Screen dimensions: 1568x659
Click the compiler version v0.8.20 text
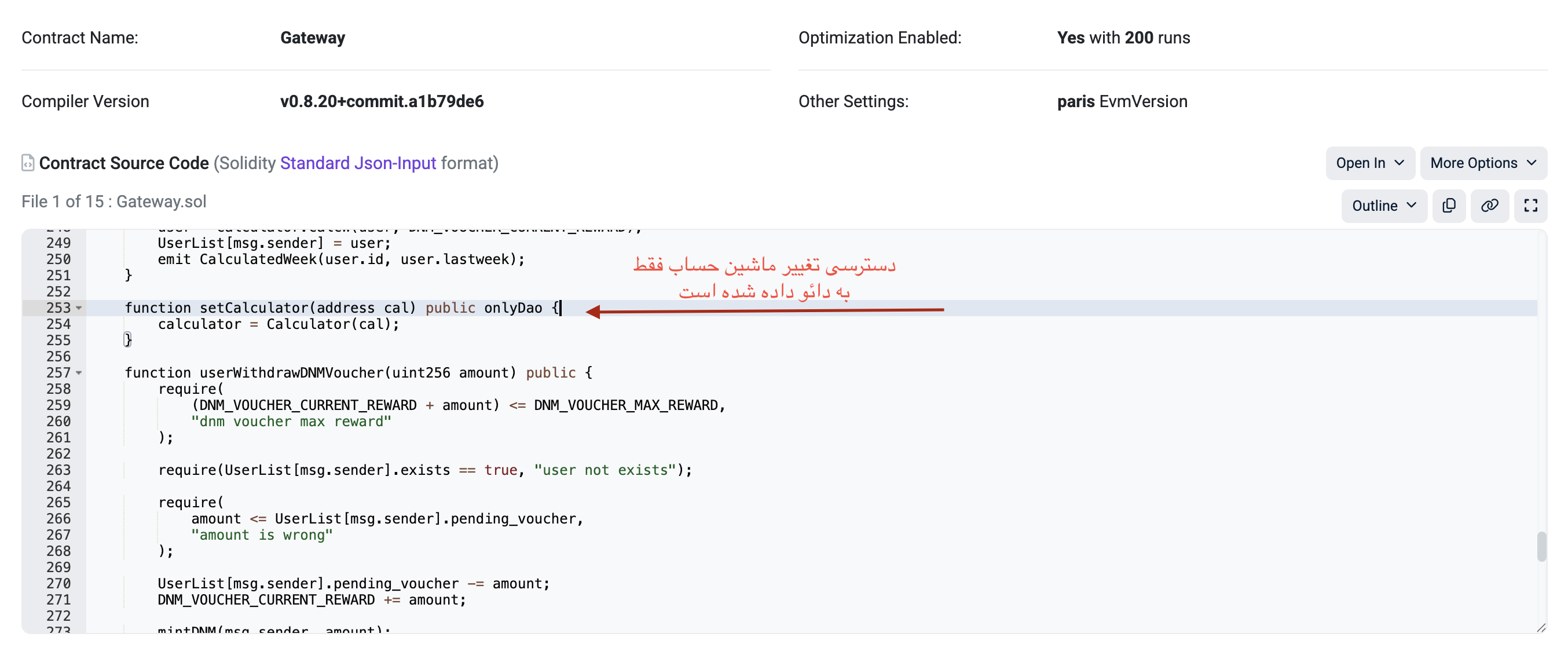pyautogui.click(x=382, y=101)
